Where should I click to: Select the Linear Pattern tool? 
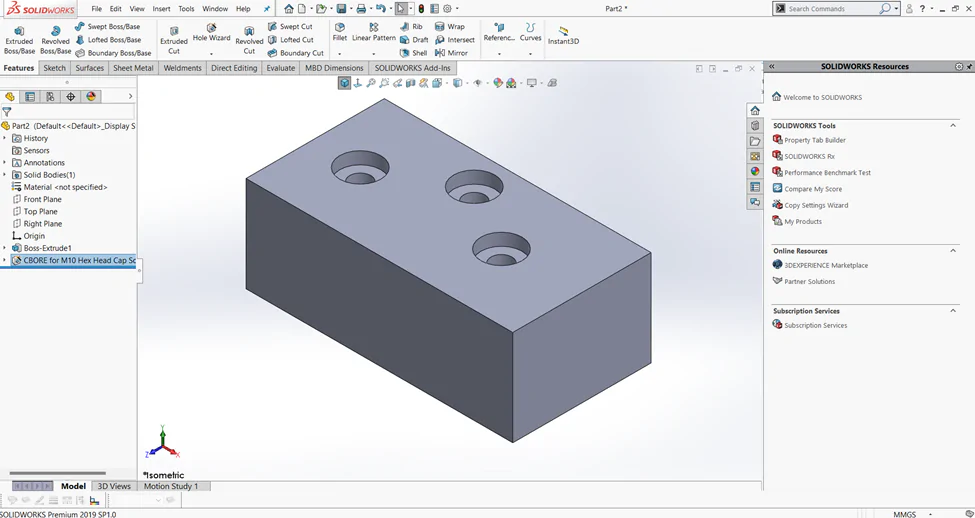[374, 33]
